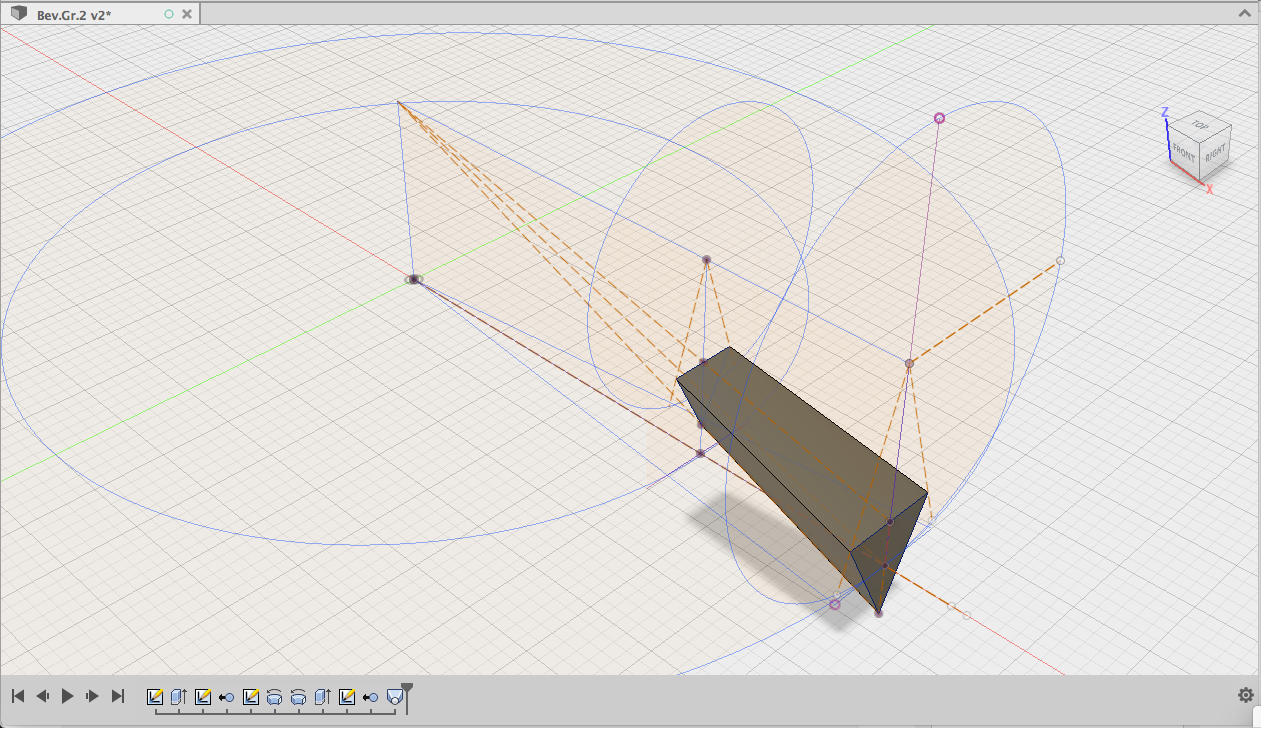Select the first extrude feature in the timeline

(x=179, y=697)
